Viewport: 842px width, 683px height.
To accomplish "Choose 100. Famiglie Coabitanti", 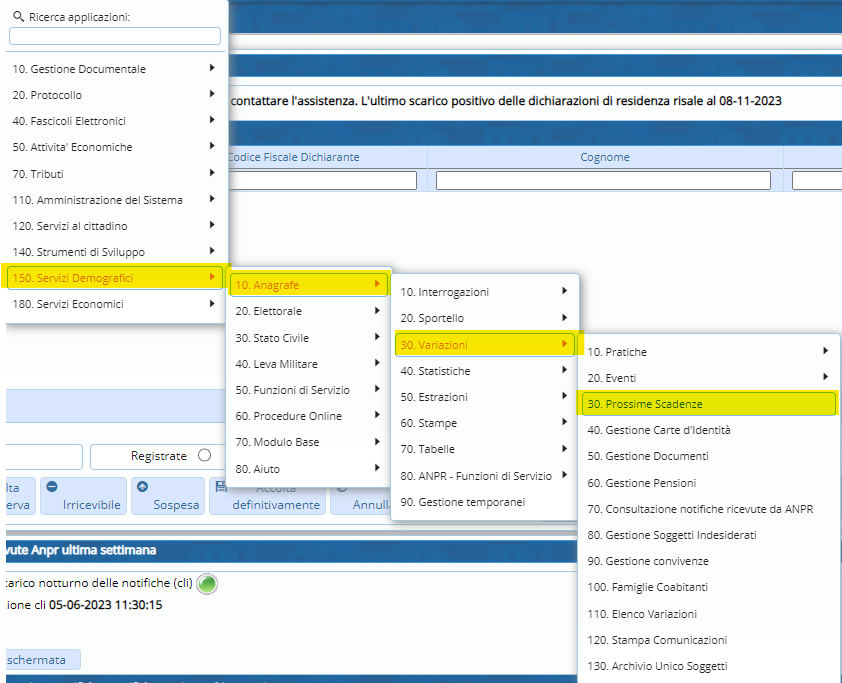I will click(x=709, y=587).
